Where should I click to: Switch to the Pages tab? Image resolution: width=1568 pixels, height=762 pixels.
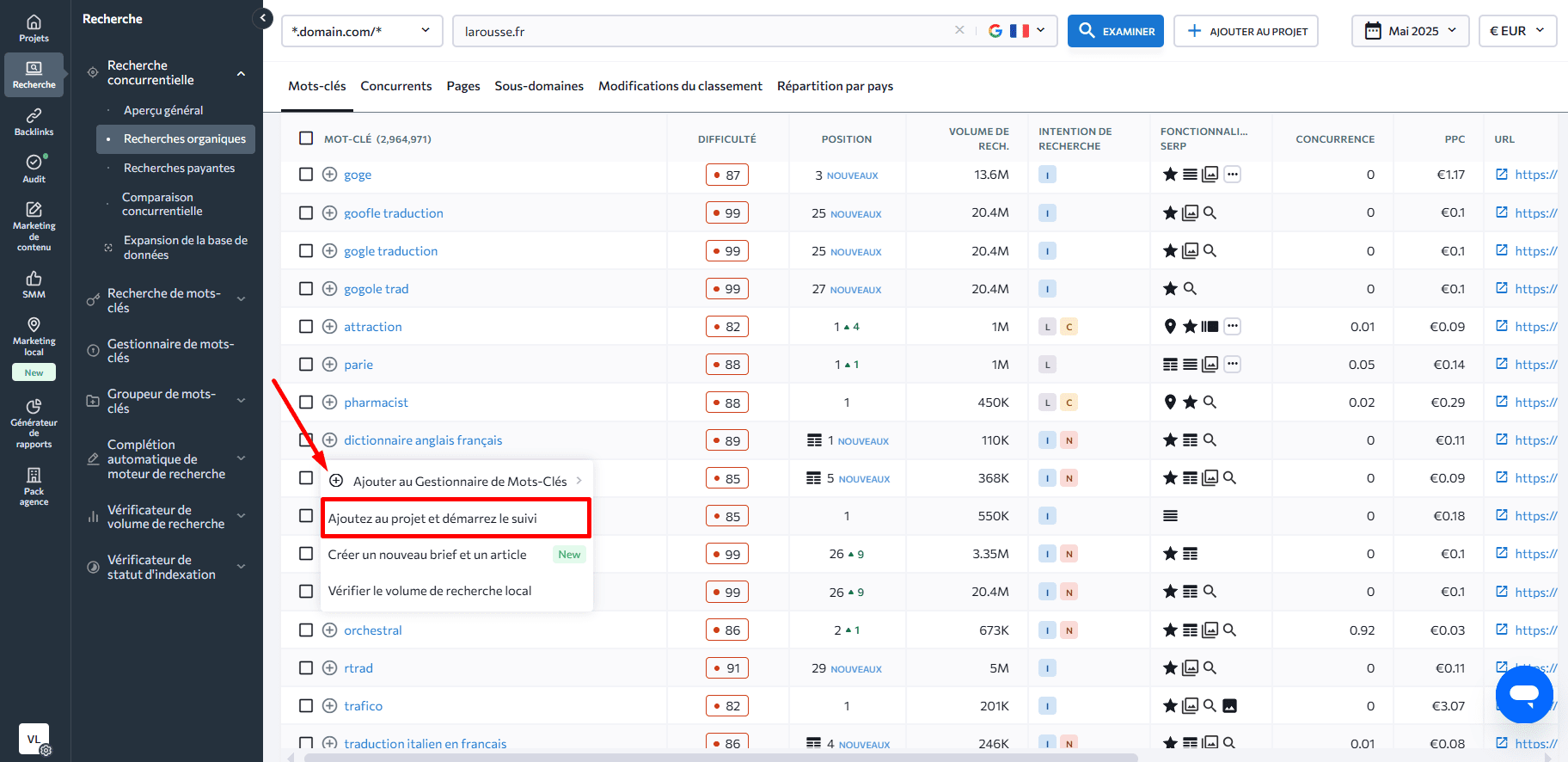(463, 86)
